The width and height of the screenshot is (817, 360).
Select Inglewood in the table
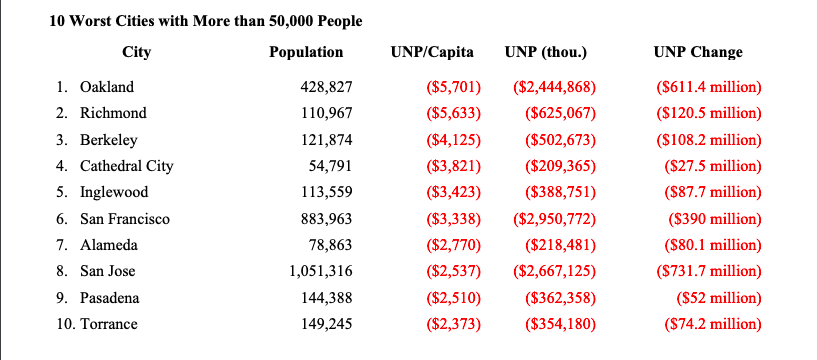pyautogui.click(x=114, y=192)
